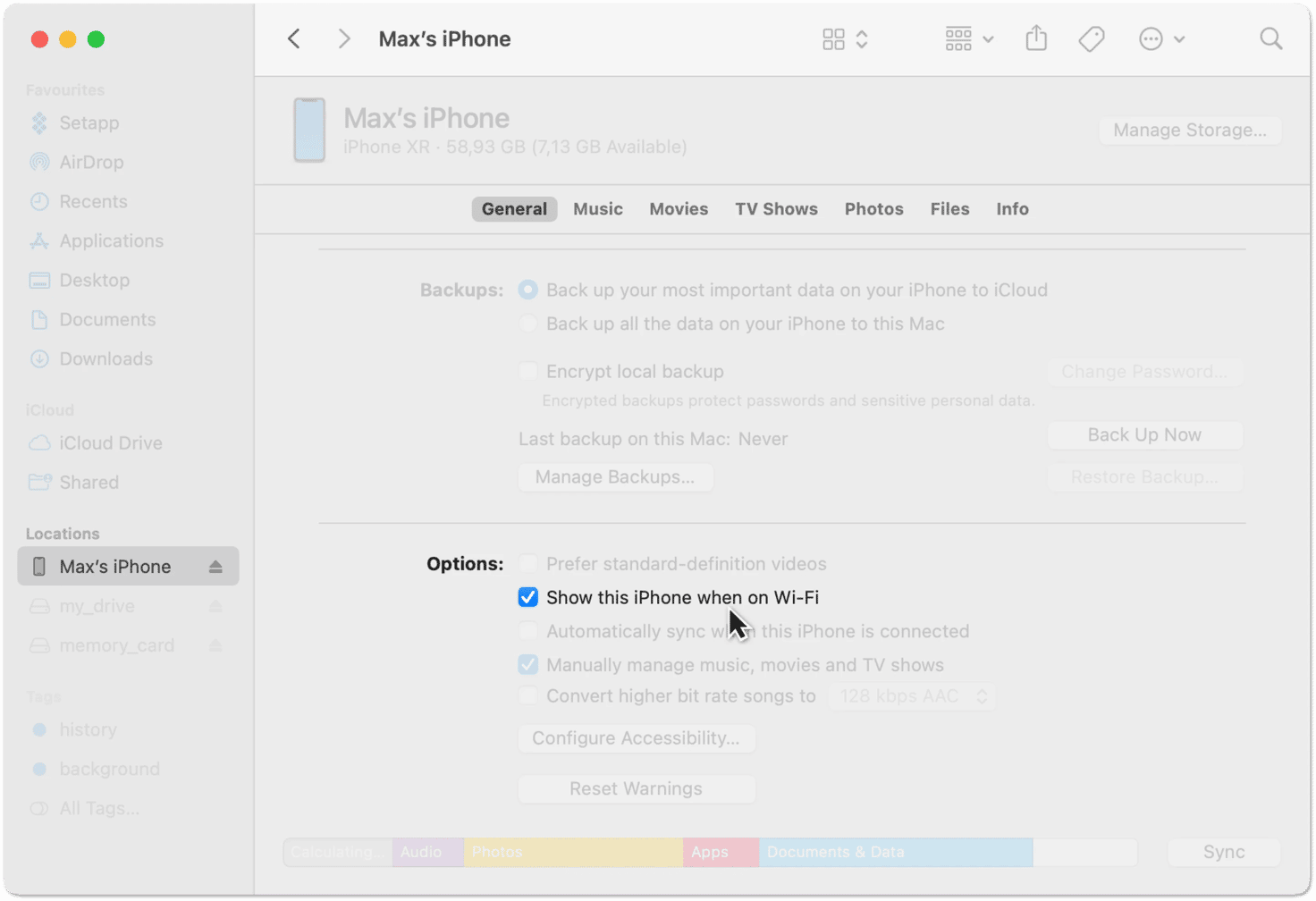This screenshot has height=901, width=1316.
Task: Switch to the Music tab
Action: (x=598, y=209)
